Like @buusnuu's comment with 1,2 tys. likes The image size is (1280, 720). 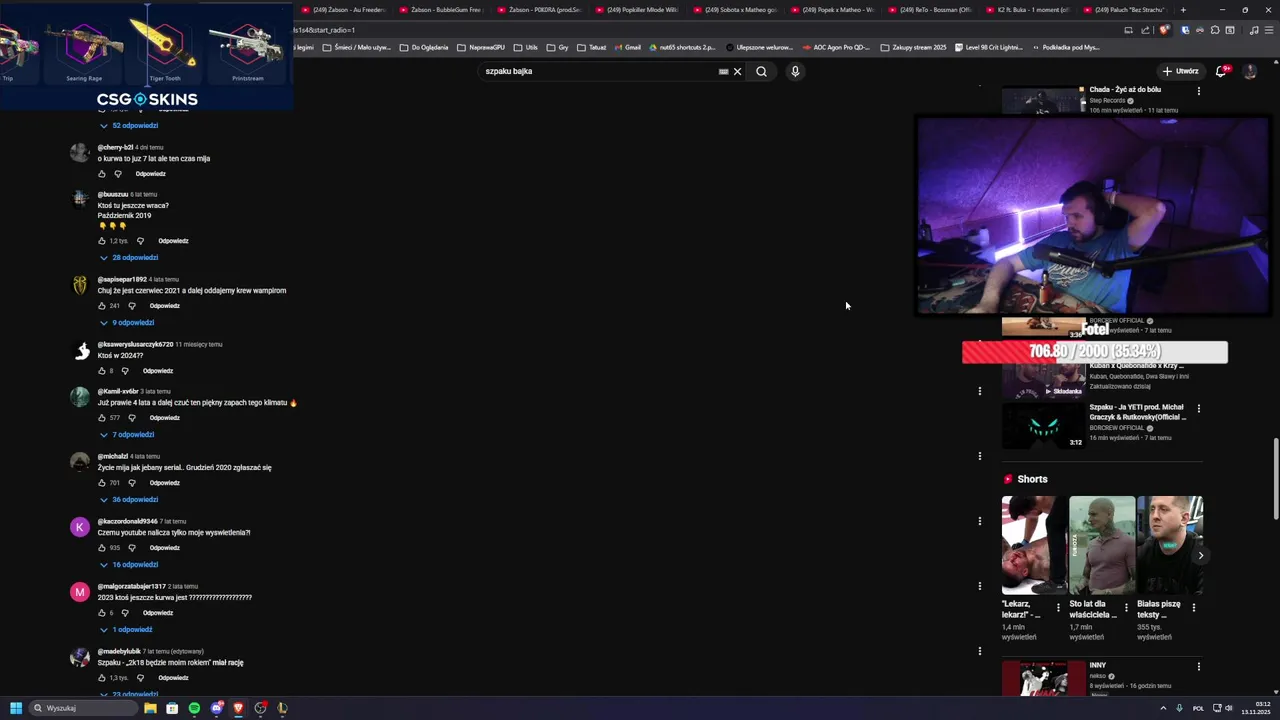coord(102,241)
